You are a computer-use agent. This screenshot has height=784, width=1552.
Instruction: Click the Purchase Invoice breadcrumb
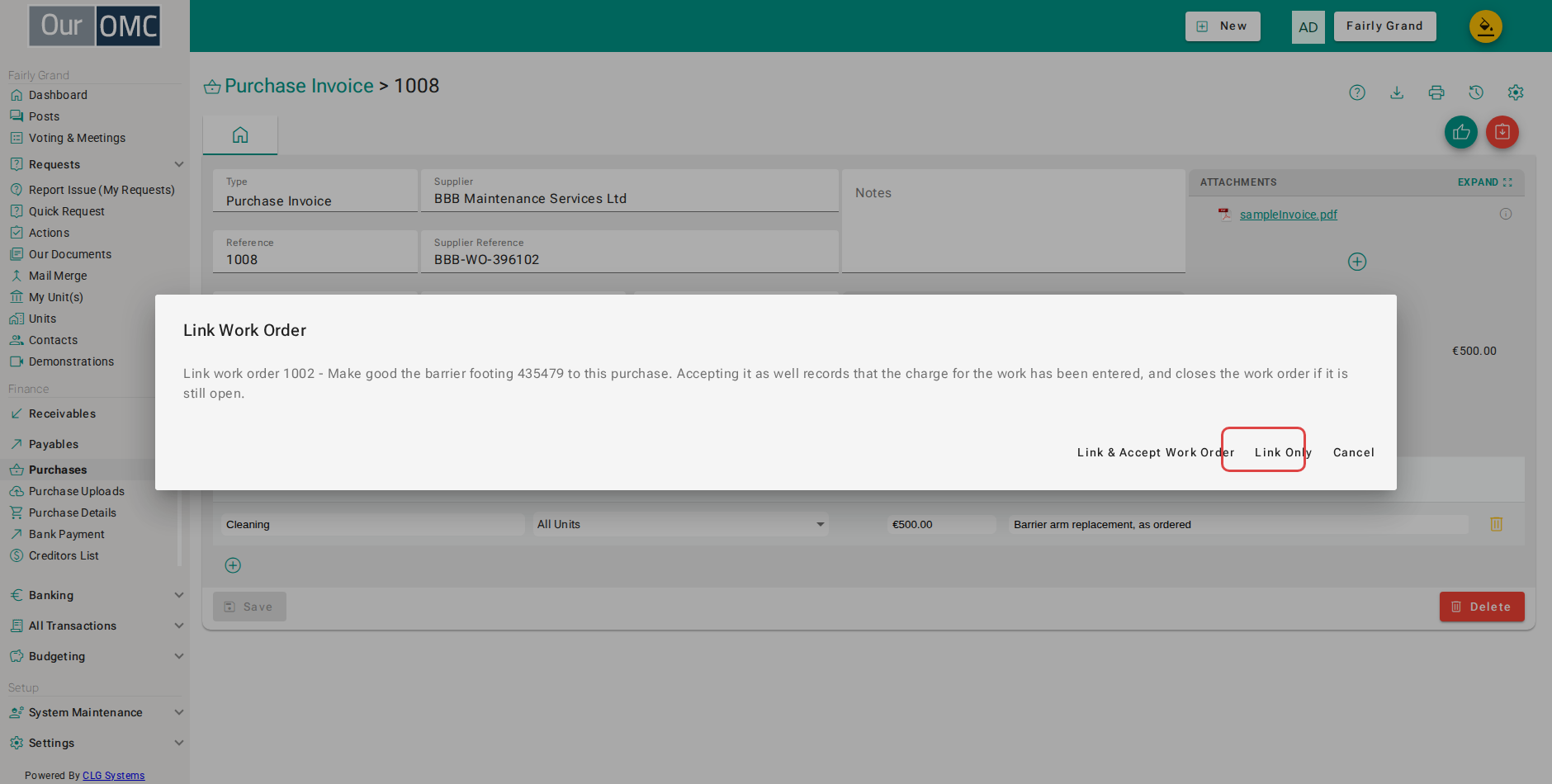[x=299, y=86]
